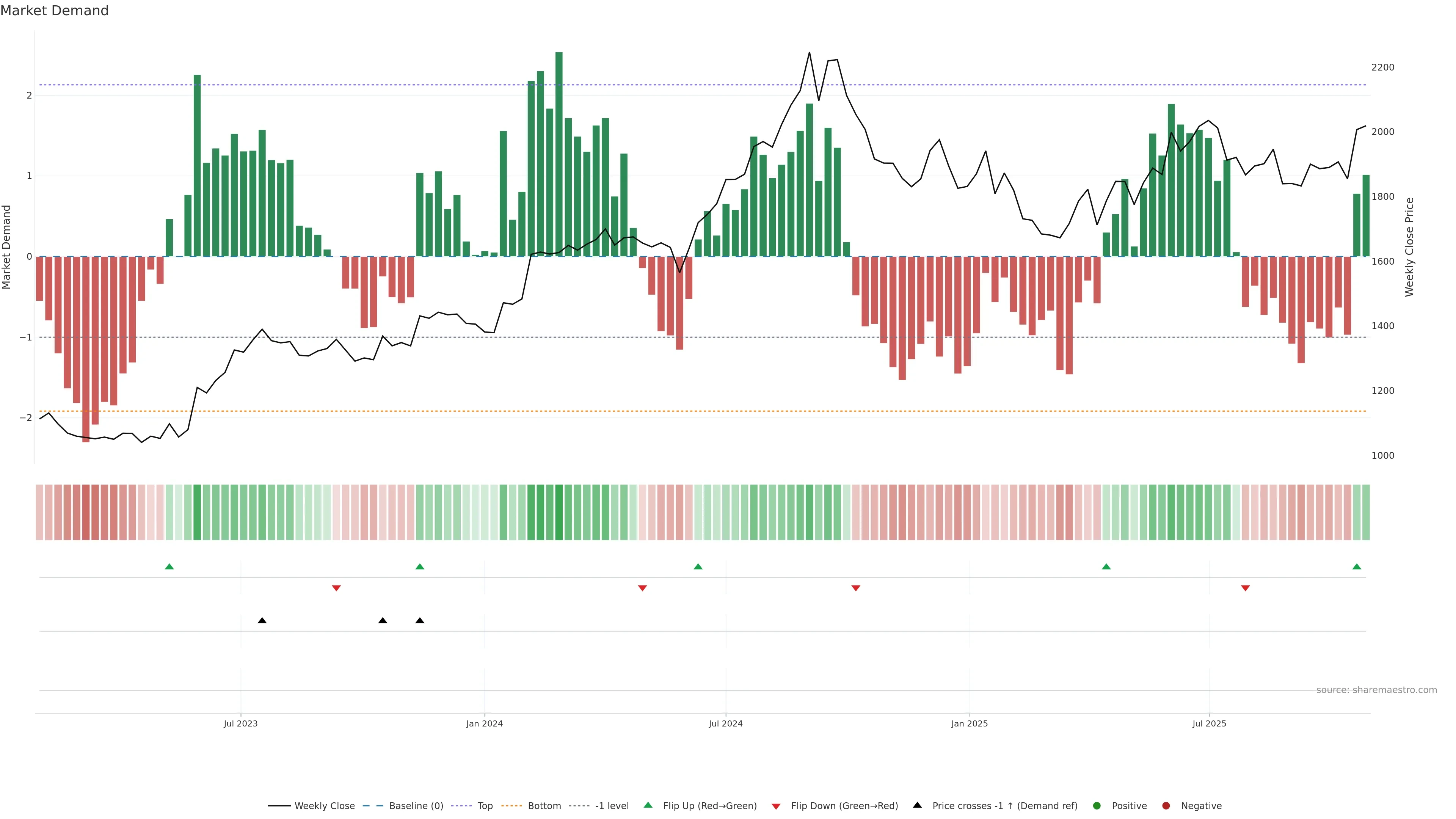The height and width of the screenshot is (819, 1456).
Task: Click the red Negative legend dot
Action: [1166, 806]
